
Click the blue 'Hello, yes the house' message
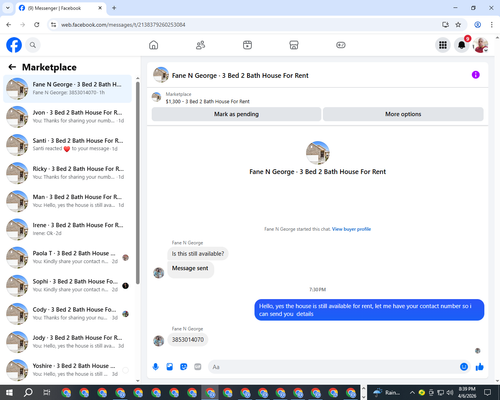point(369,310)
